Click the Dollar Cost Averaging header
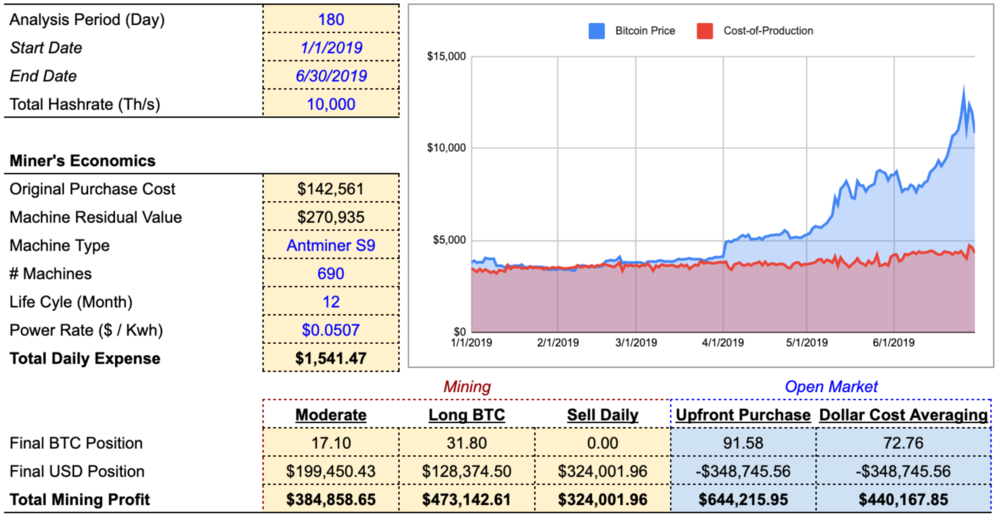This screenshot has height=518, width=1000. pyautogui.click(x=904, y=415)
